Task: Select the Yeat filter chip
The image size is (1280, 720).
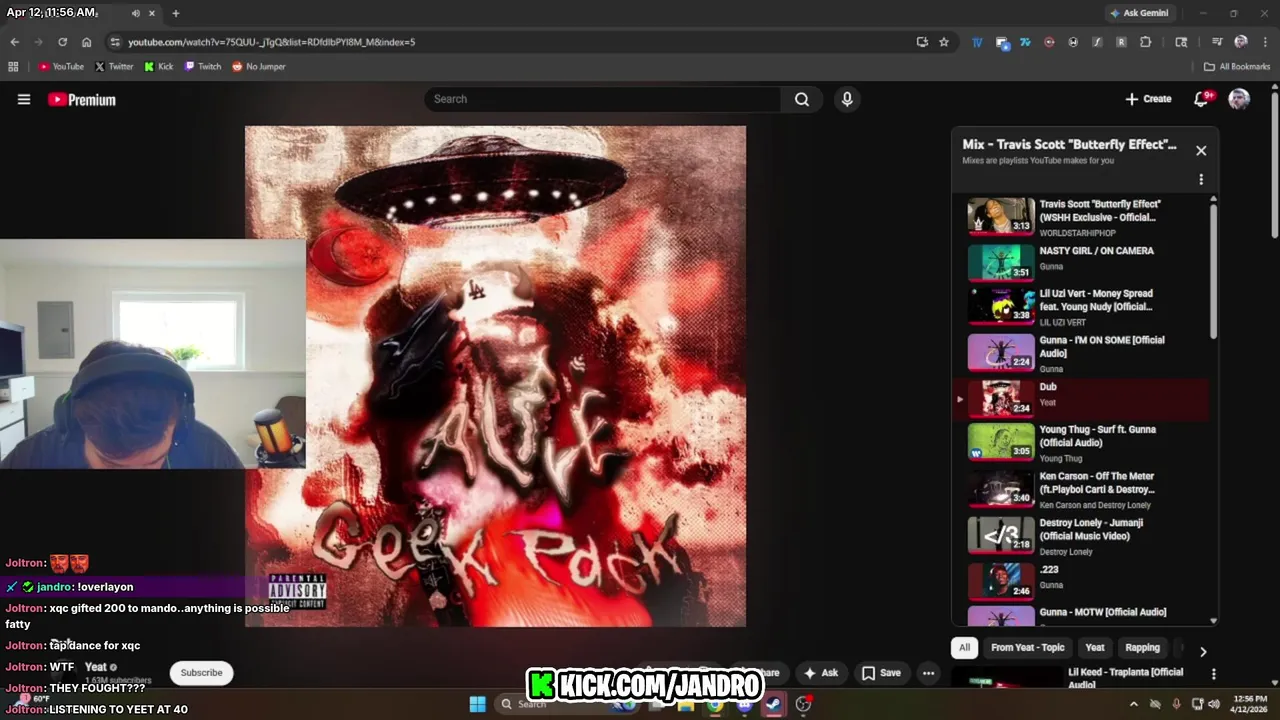Action: click(1095, 648)
